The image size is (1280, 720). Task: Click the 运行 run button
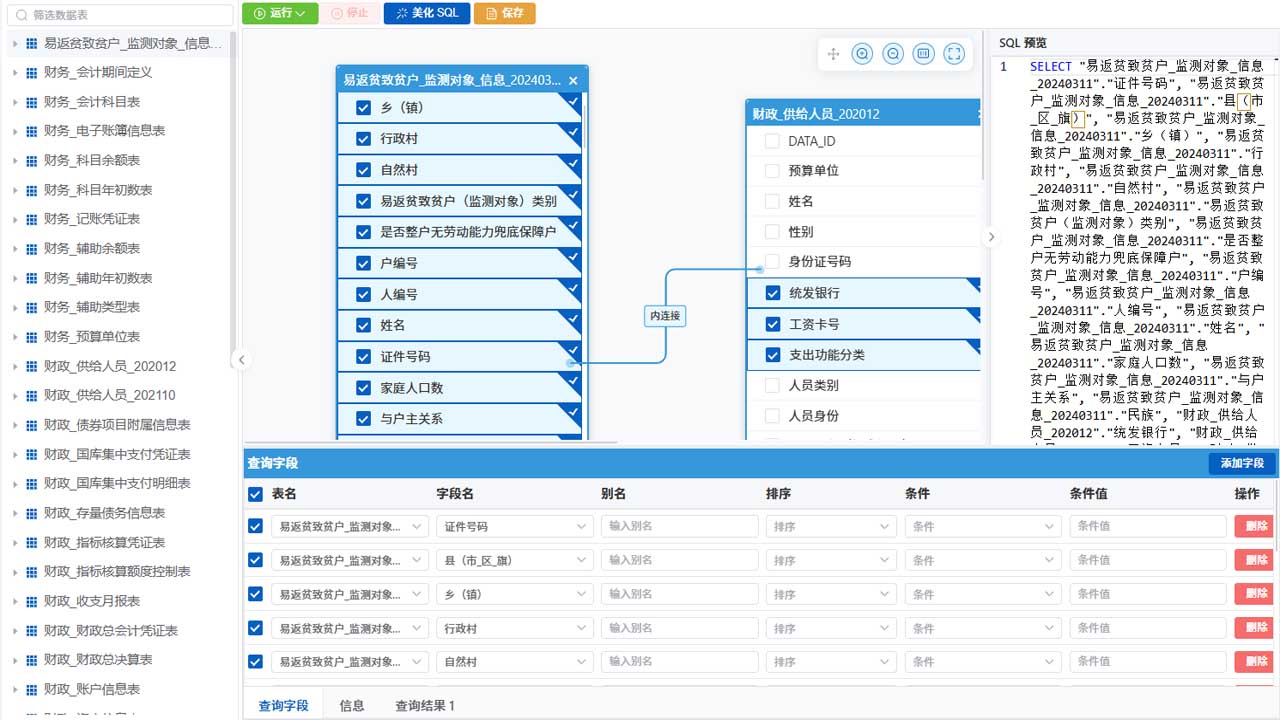[280, 13]
